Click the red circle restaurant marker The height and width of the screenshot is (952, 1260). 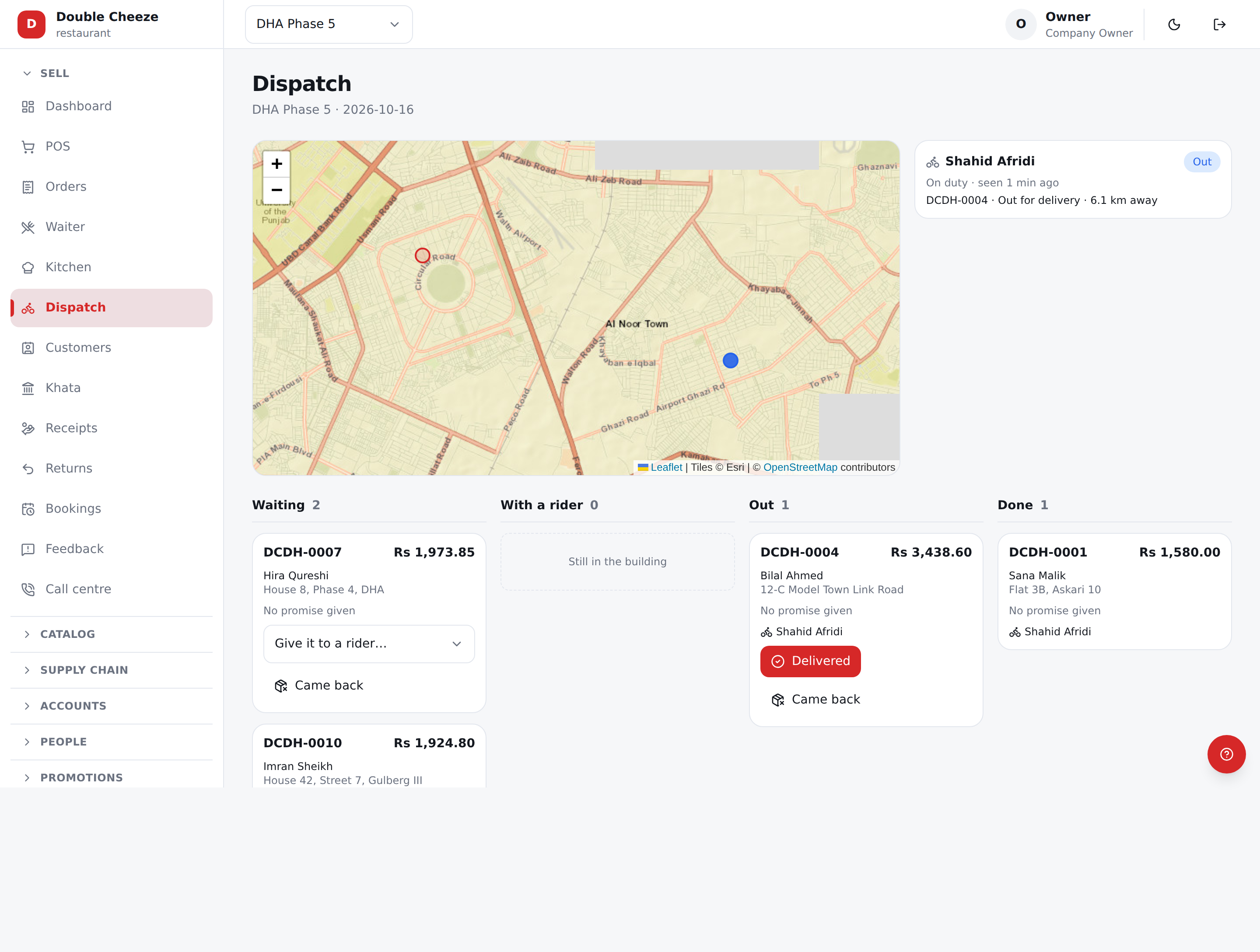coord(422,255)
